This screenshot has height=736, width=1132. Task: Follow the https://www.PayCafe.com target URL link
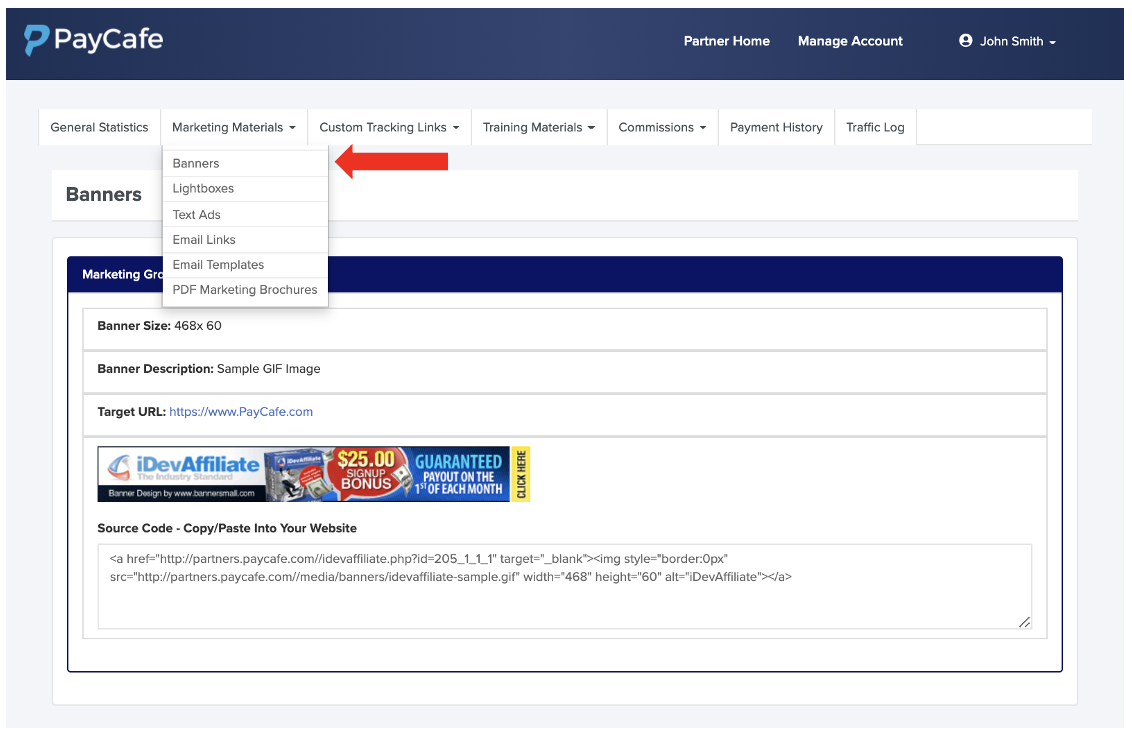tap(241, 412)
